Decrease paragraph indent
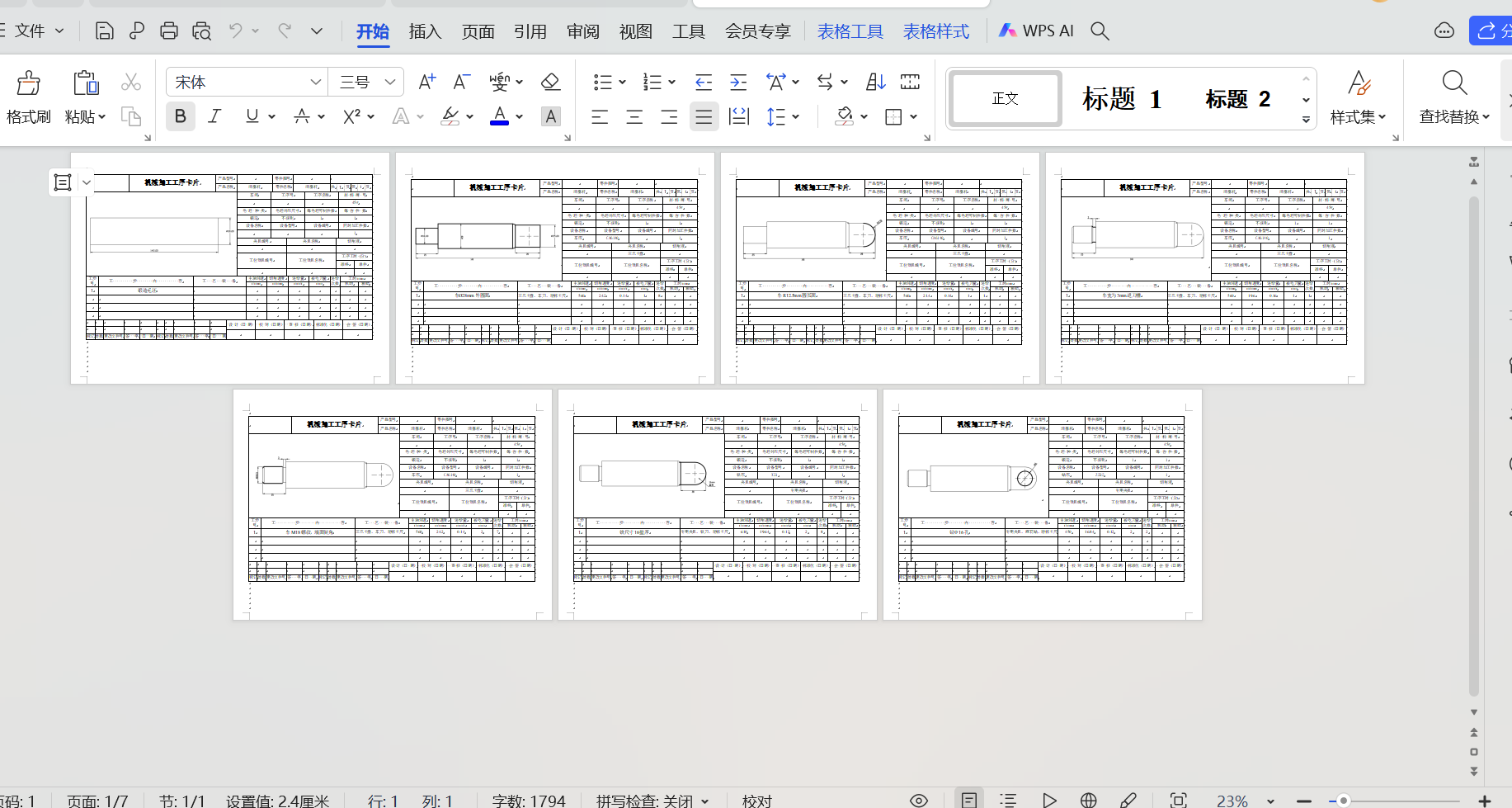This screenshot has width=1512, height=808. (704, 82)
